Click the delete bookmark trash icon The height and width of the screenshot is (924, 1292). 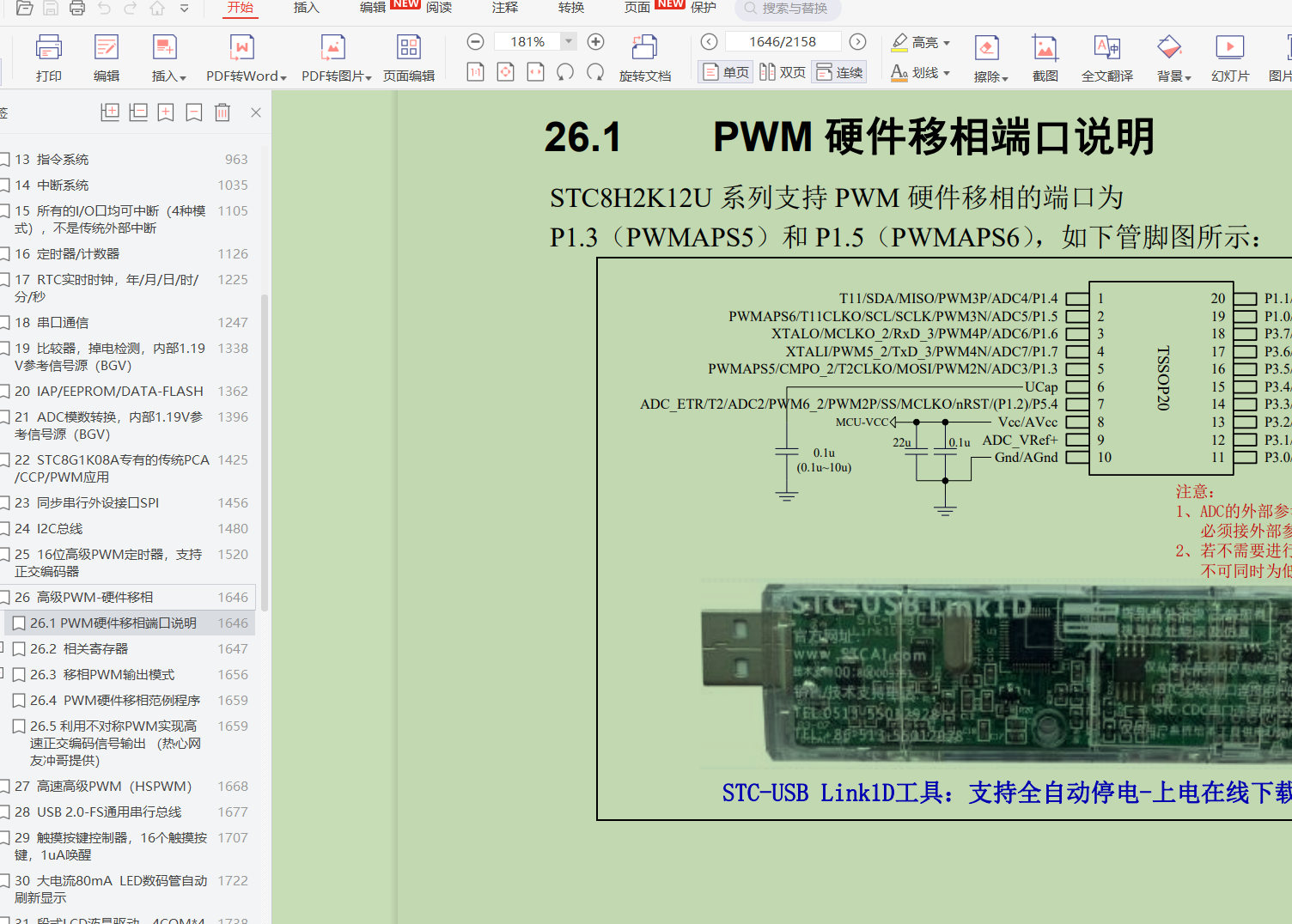222,112
